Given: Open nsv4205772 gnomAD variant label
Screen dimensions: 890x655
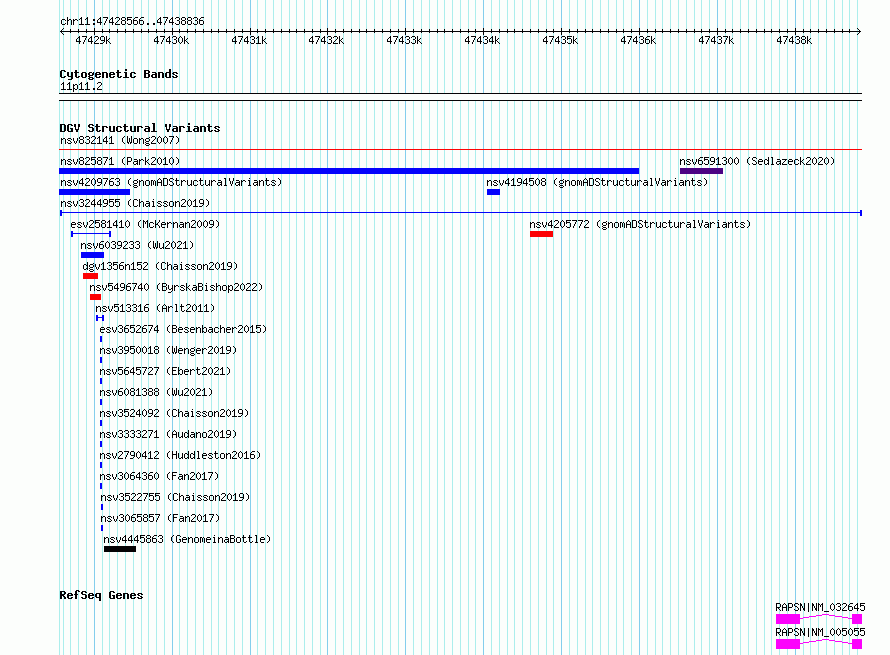Looking at the screenshot, I should (x=640, y=224).
